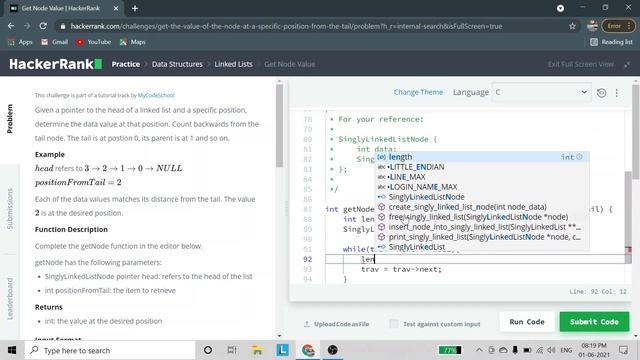Open the notification center icon
This screenshot has width=640, height=360.
click(623, 350)
